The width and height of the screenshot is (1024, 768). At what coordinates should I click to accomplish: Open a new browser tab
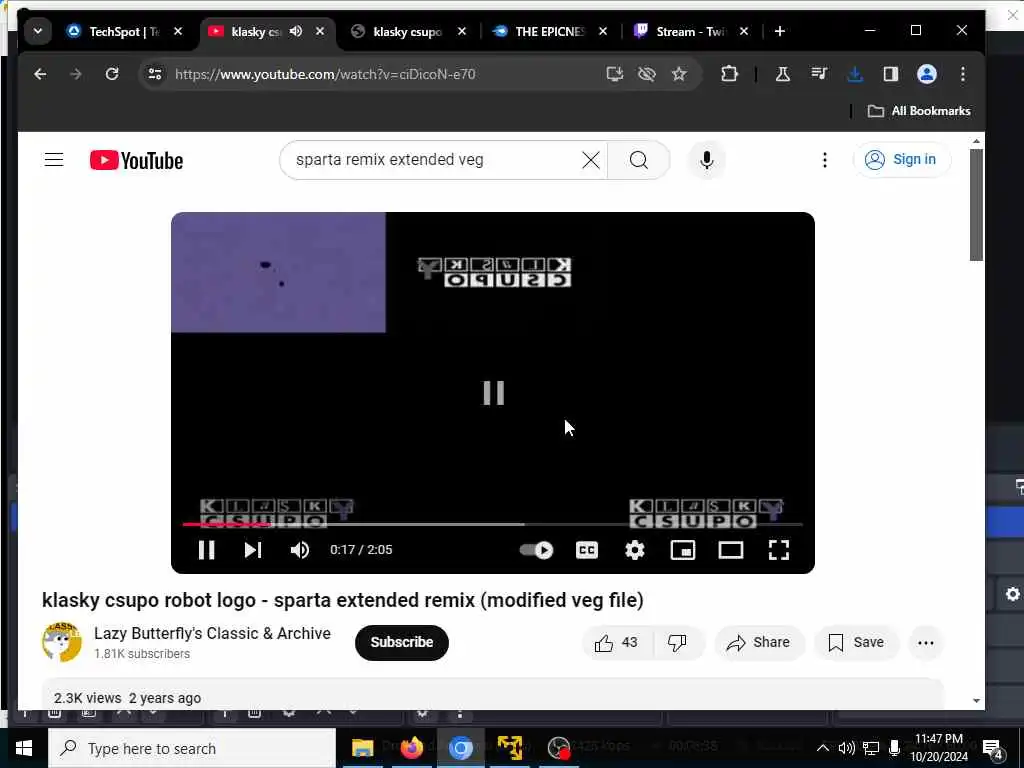click(x=779, y=31)
